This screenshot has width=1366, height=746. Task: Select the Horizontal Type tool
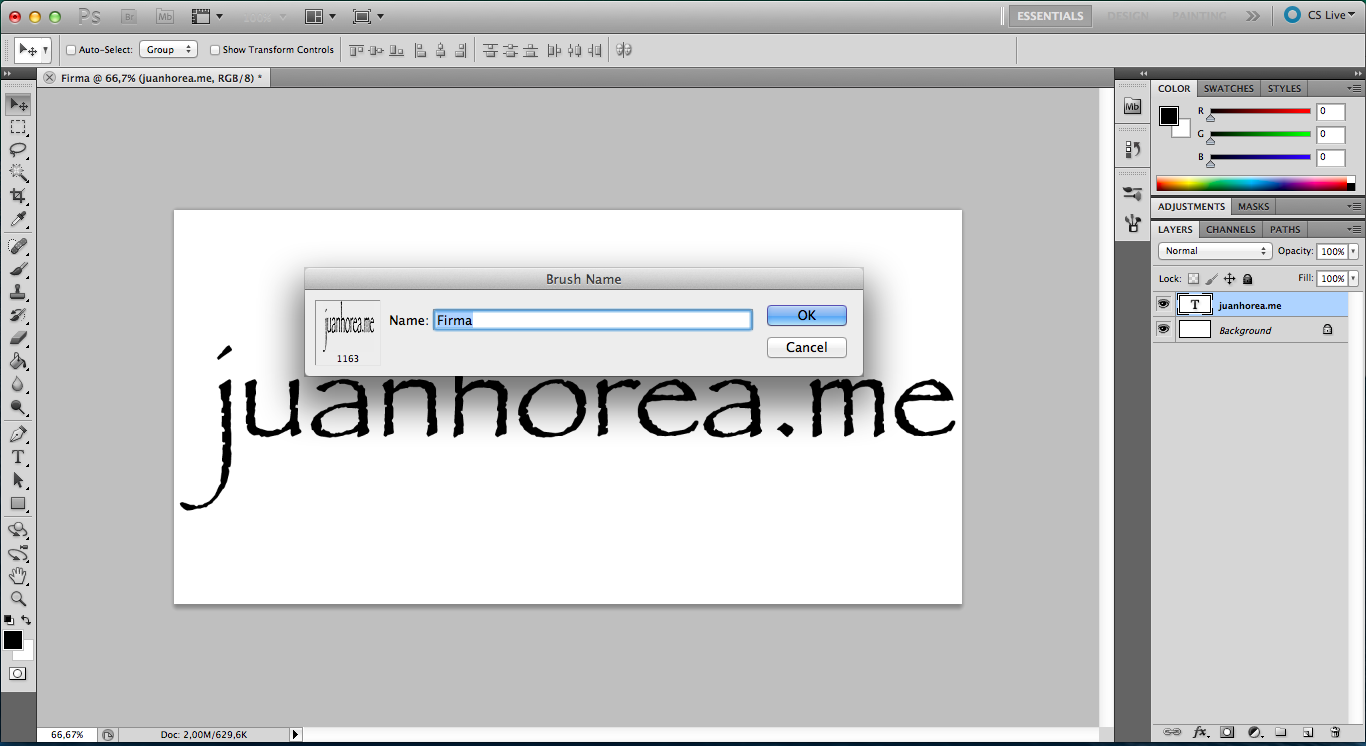[18, 457]
